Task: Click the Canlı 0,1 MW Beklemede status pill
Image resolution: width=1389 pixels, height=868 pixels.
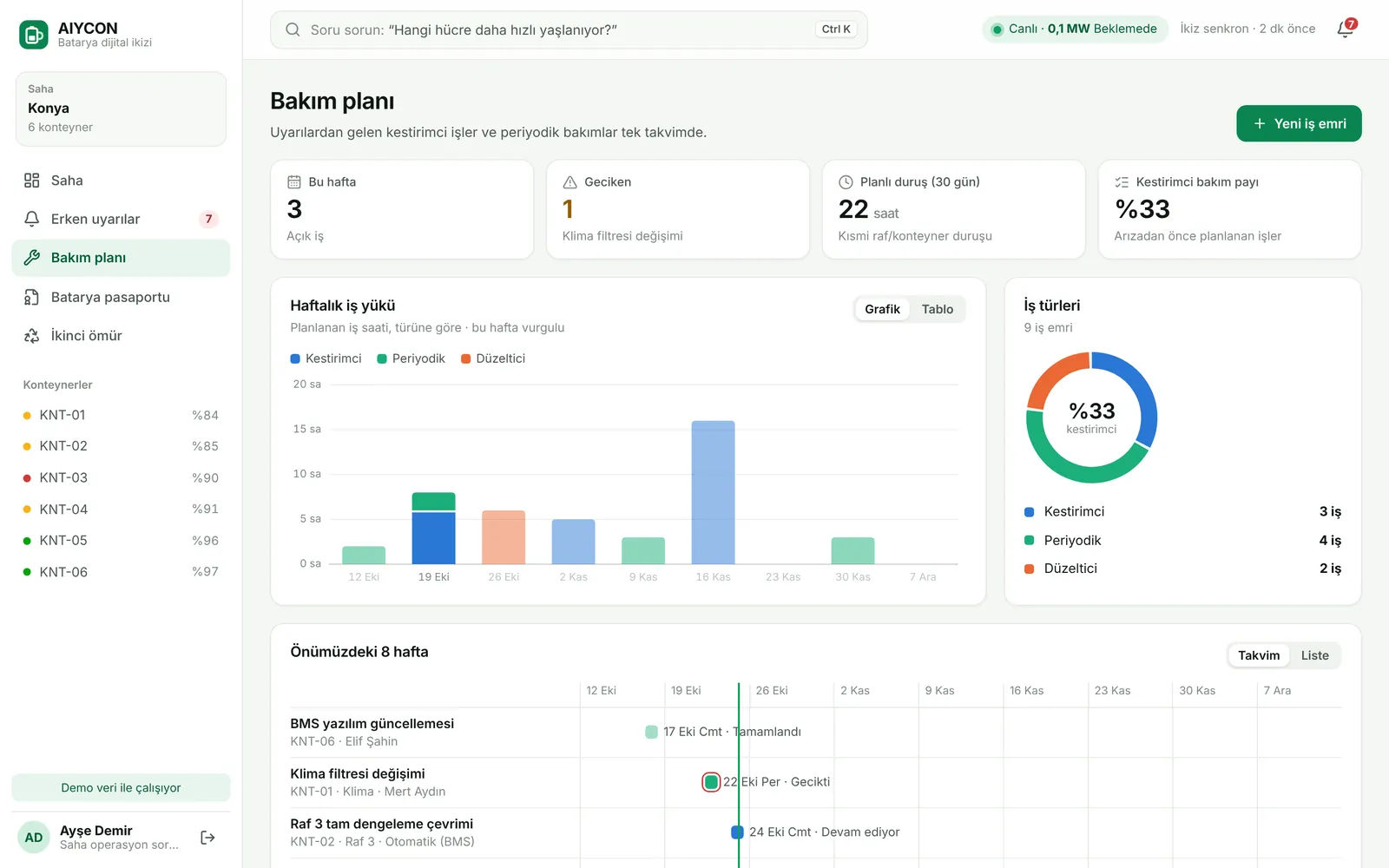Action: click(1075, 29)
